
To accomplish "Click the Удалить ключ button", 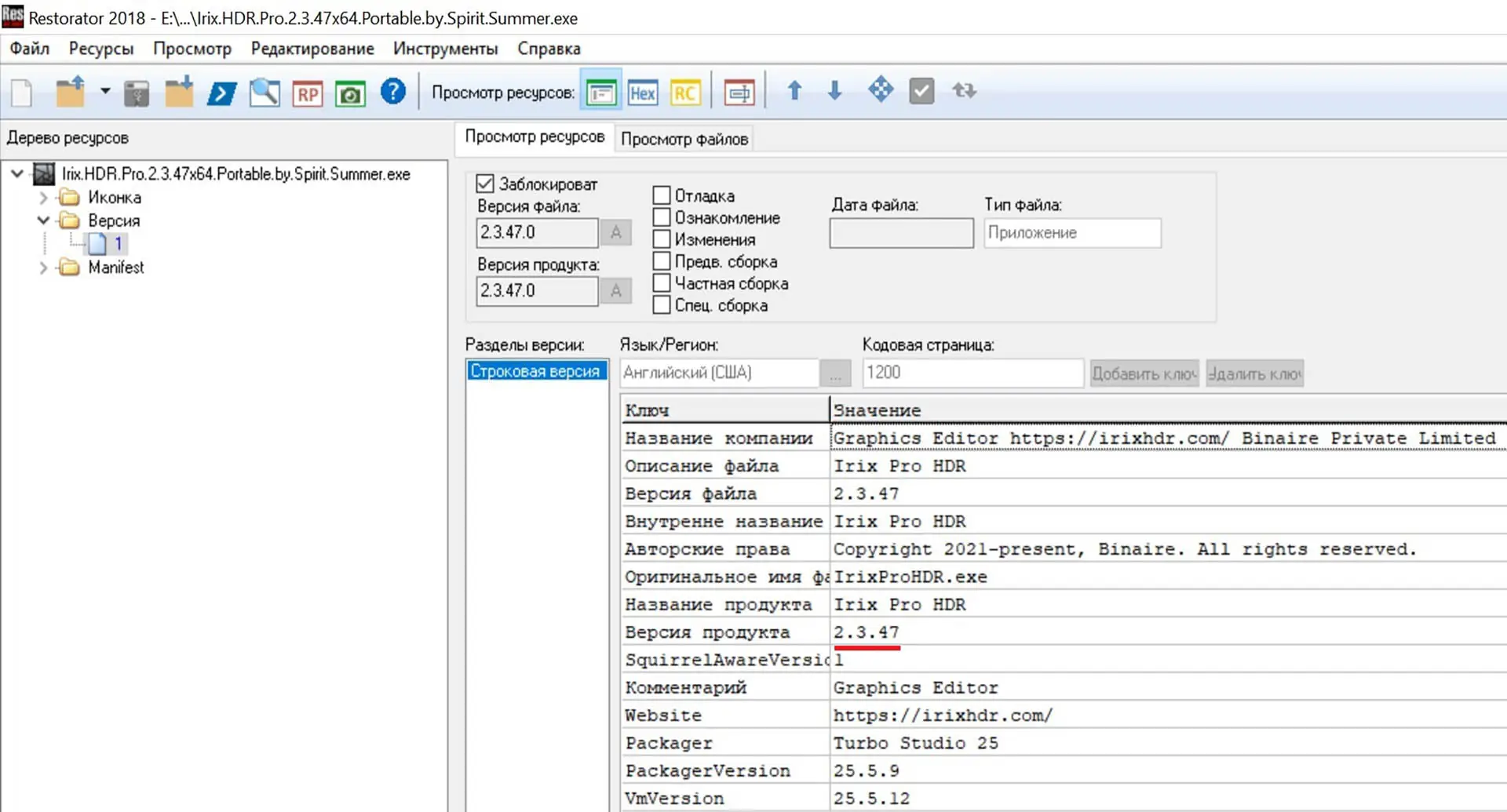I will (x=1253, y=373).
